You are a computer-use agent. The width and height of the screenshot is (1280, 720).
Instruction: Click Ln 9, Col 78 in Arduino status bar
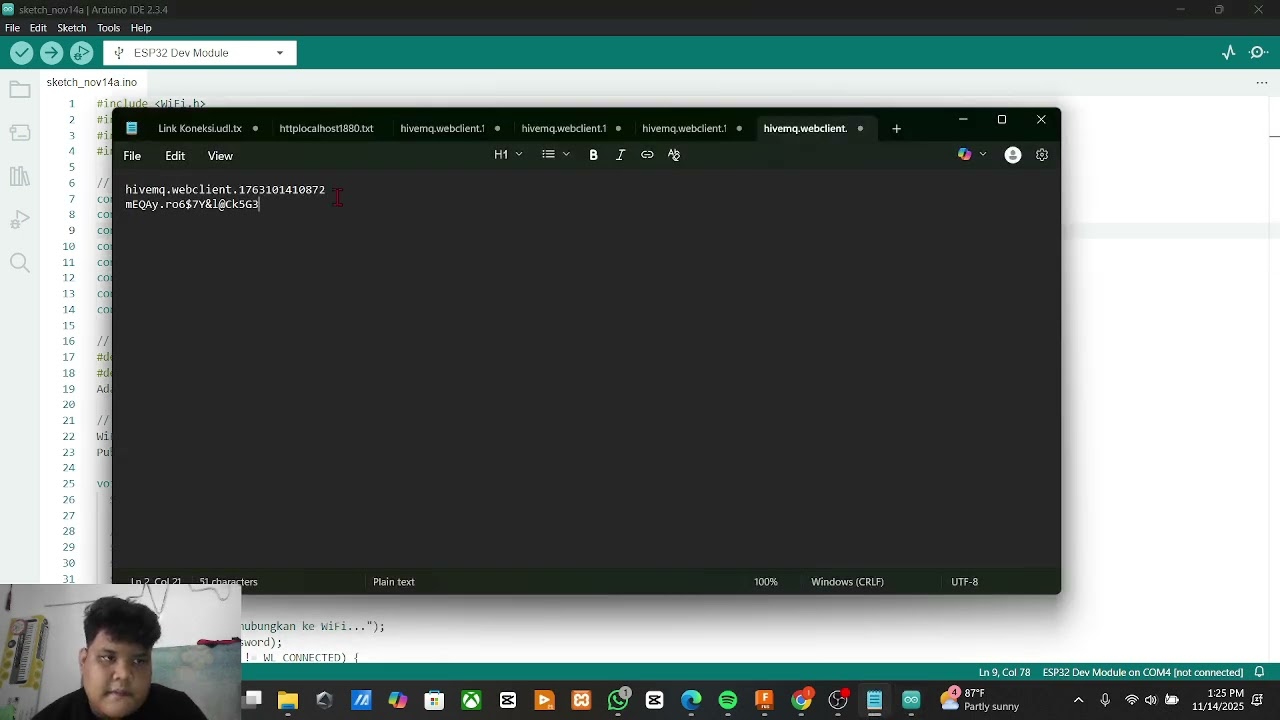[x=1004, y=672]
